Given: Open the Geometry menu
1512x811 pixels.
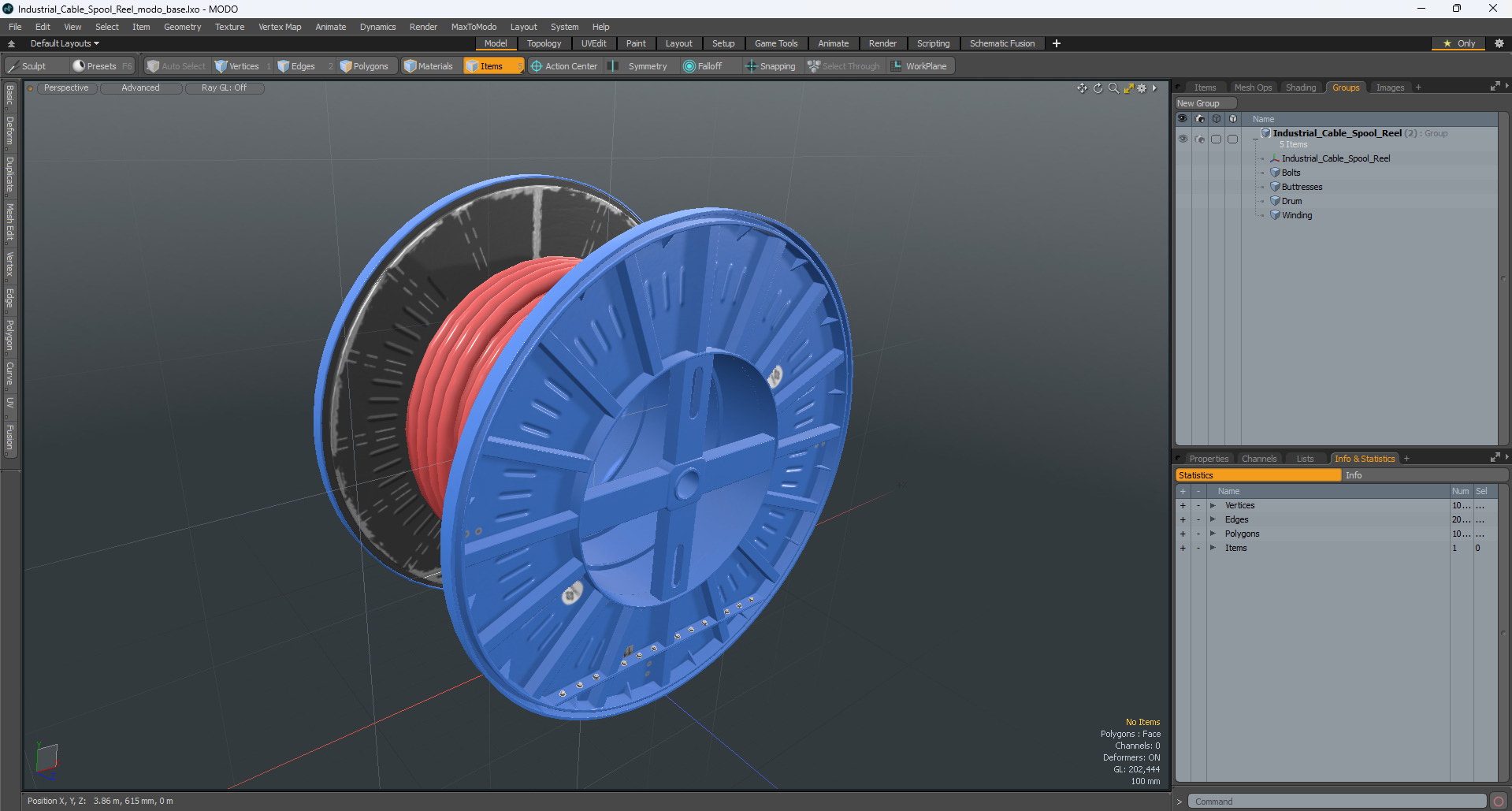Looking at the screenshot, I should pyautogui.click(x=182, y=27).
